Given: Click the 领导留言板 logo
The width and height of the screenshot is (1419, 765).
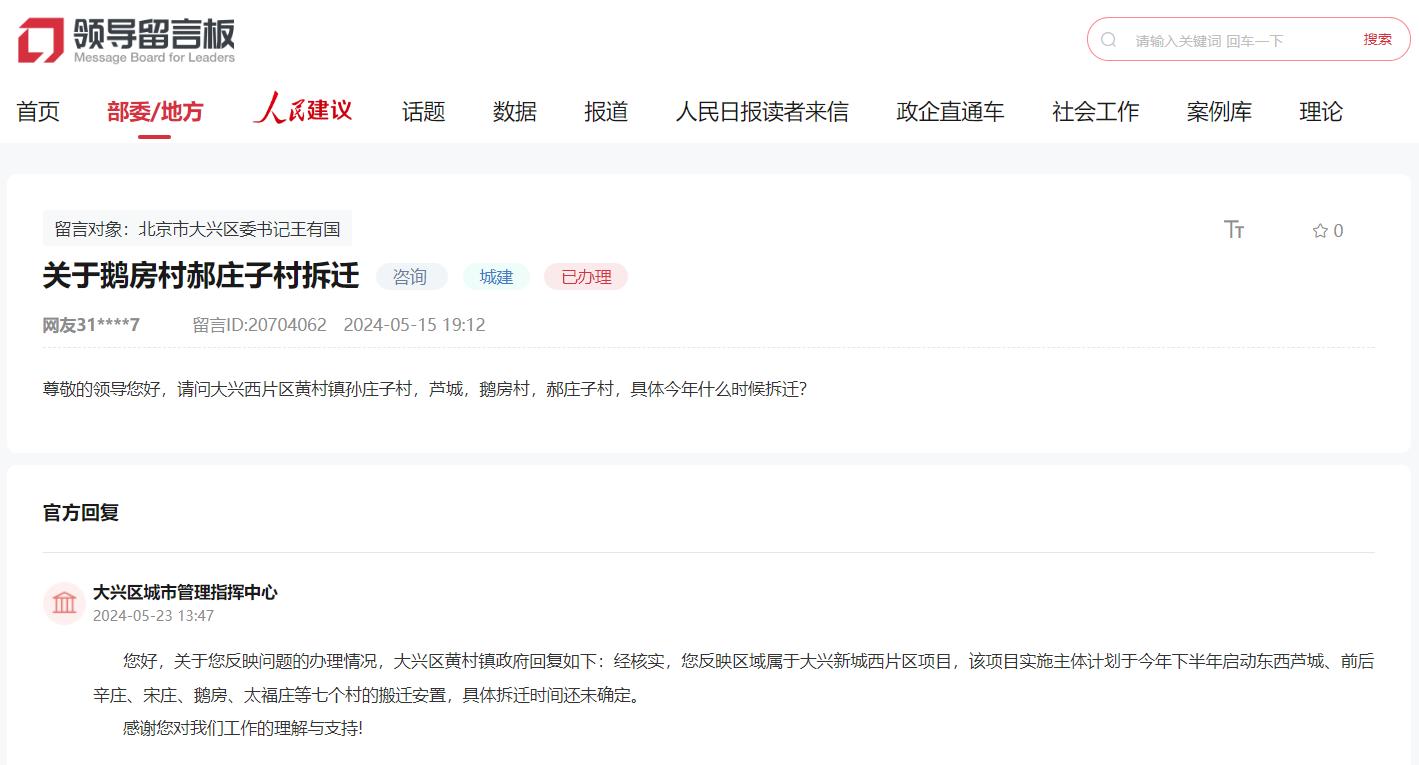Looking at the screenshot, I should coord(126,40).
